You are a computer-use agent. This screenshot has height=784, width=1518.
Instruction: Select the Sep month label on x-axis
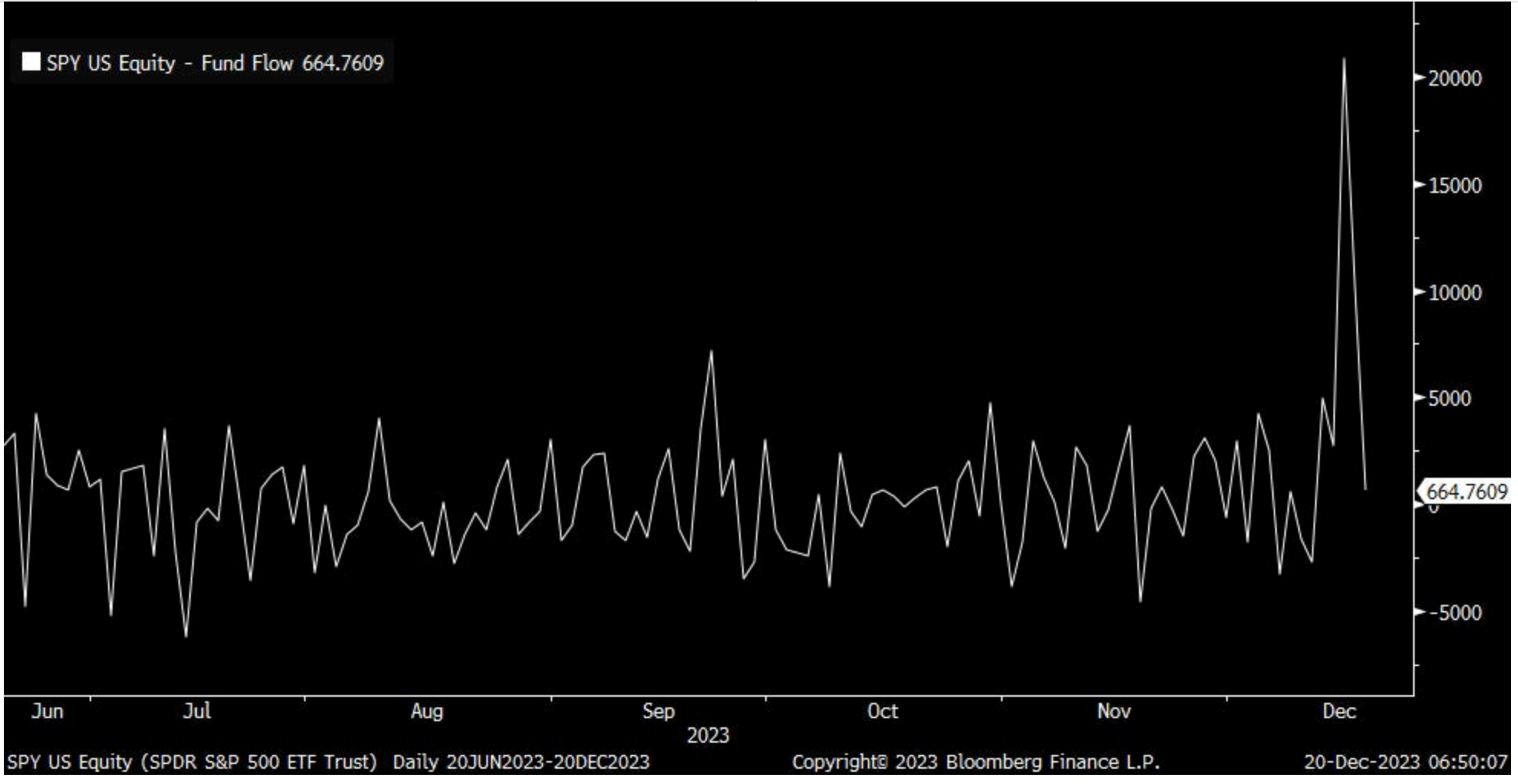click(658, 711)
